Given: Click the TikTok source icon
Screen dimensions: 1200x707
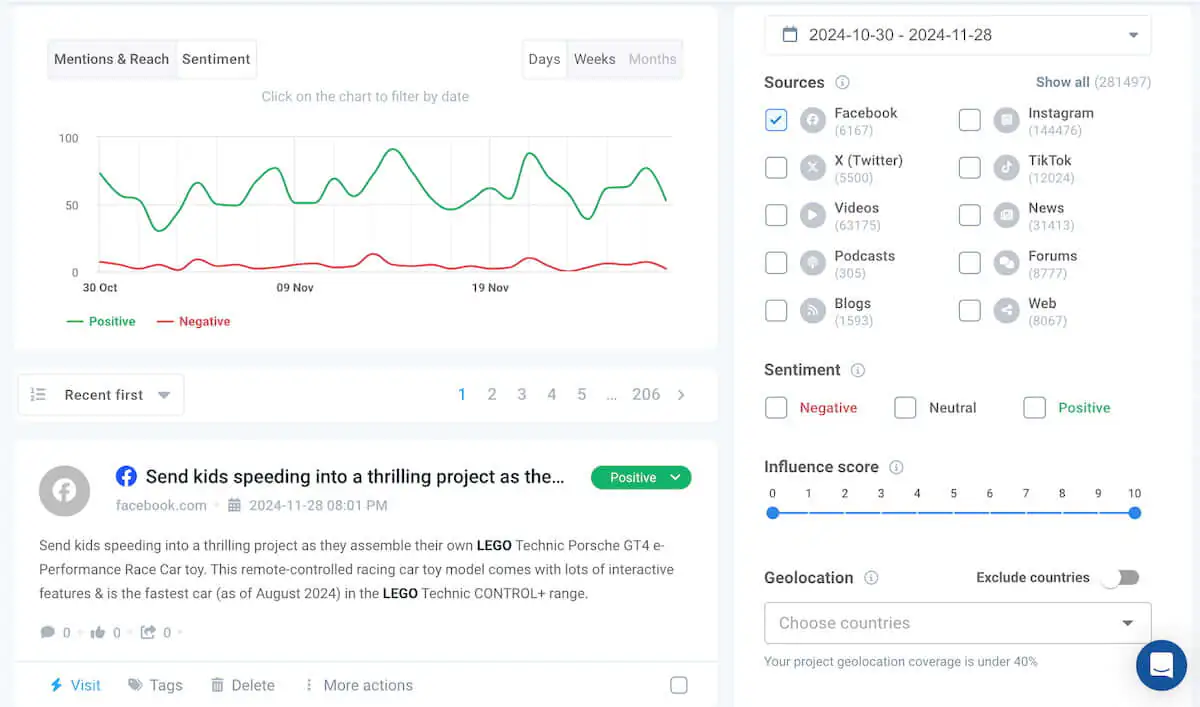Looking at the screenshot, I should tap(1006, 167).
